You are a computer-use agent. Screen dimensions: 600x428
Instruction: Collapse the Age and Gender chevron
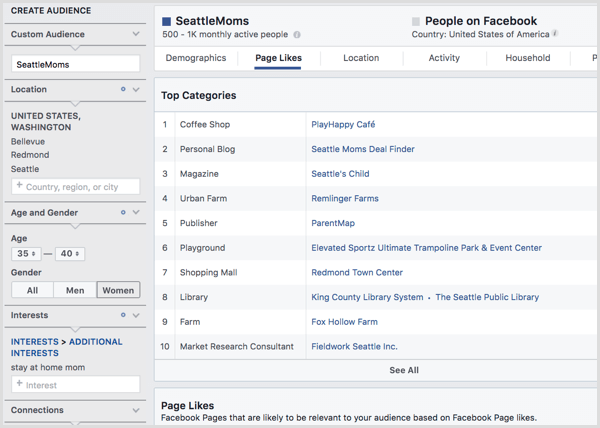pos(136,212)
